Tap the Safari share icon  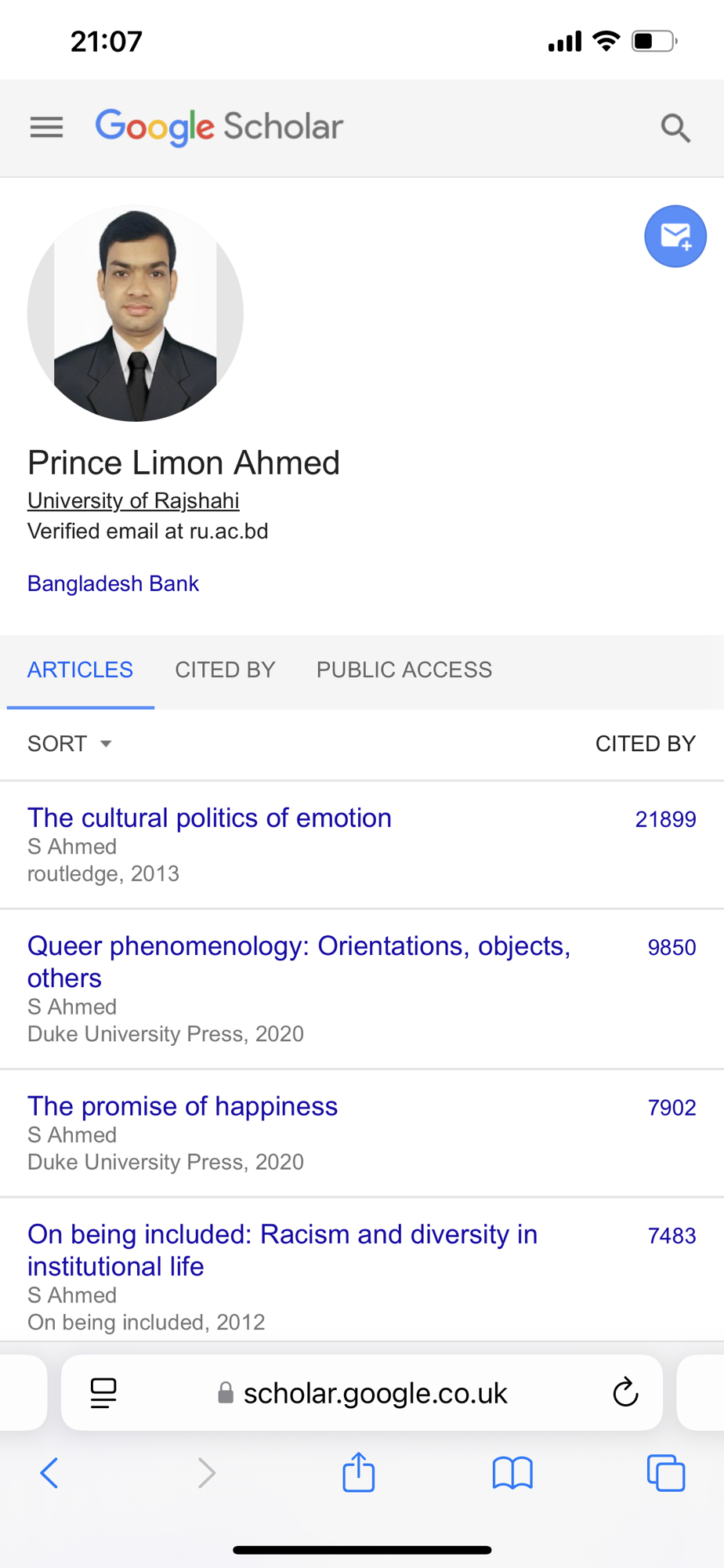click(x=359, y=1472)
